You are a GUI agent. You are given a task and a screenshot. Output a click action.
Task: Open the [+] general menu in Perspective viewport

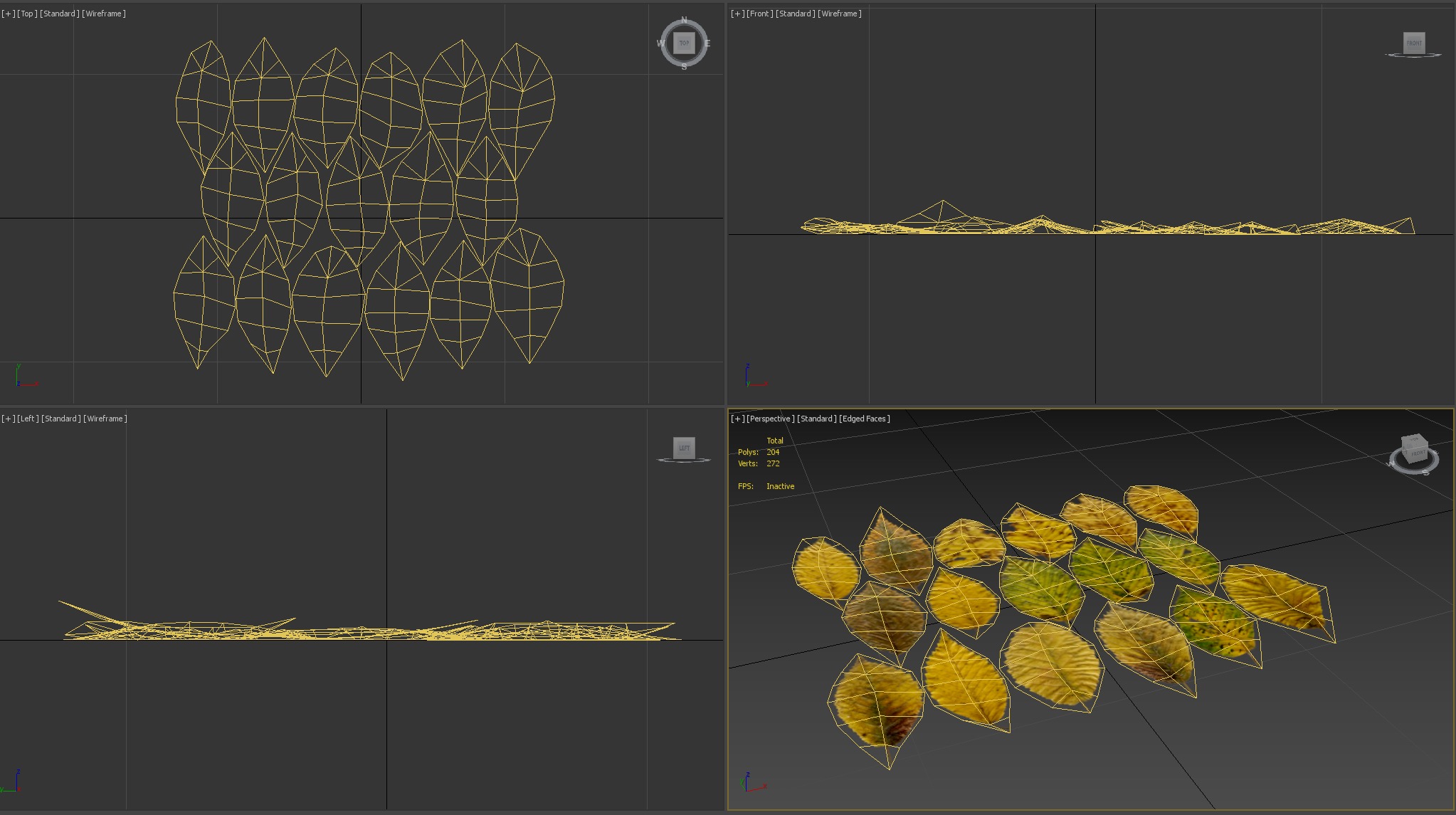[x=737, y=419]
